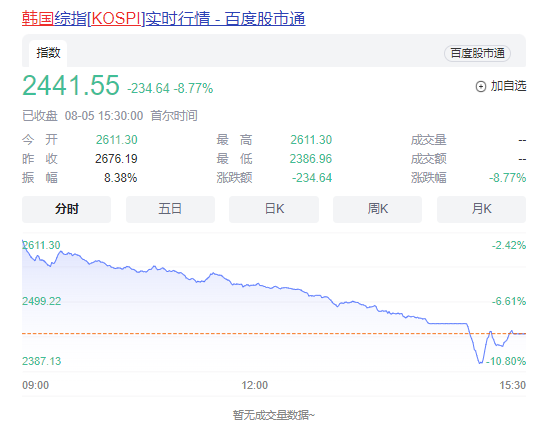Switch the chart to 五日 view

(170, 209)
